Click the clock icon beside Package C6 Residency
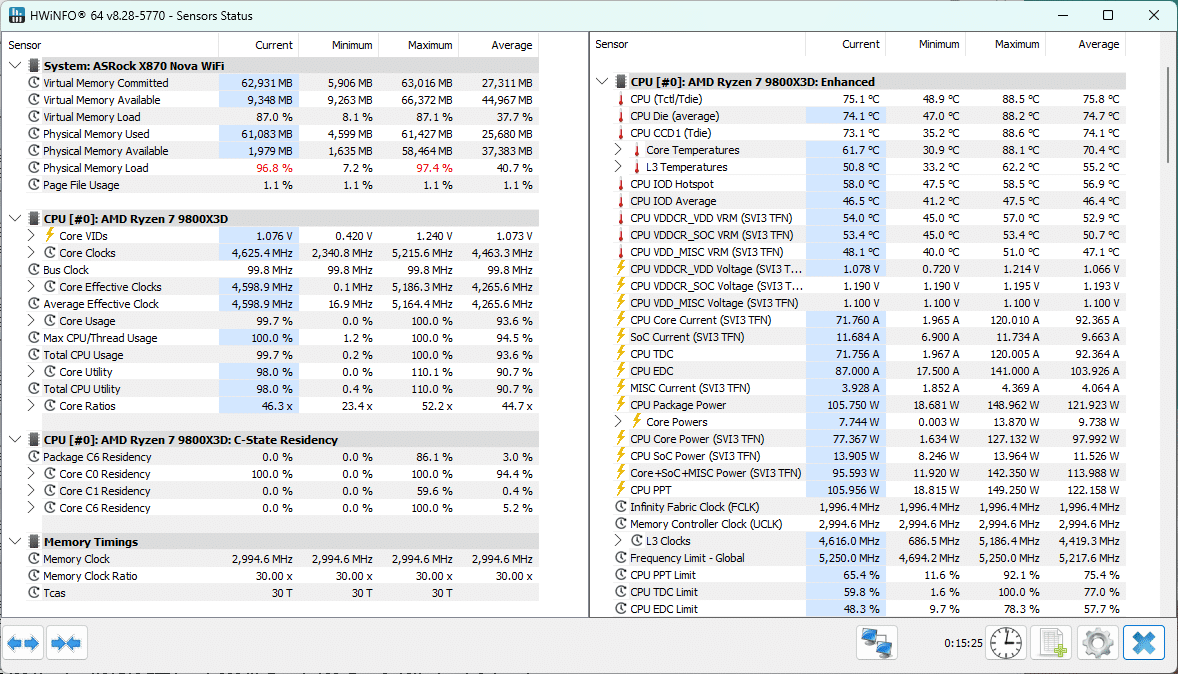This screenshot has height=674, width=1178. point(34,457)
